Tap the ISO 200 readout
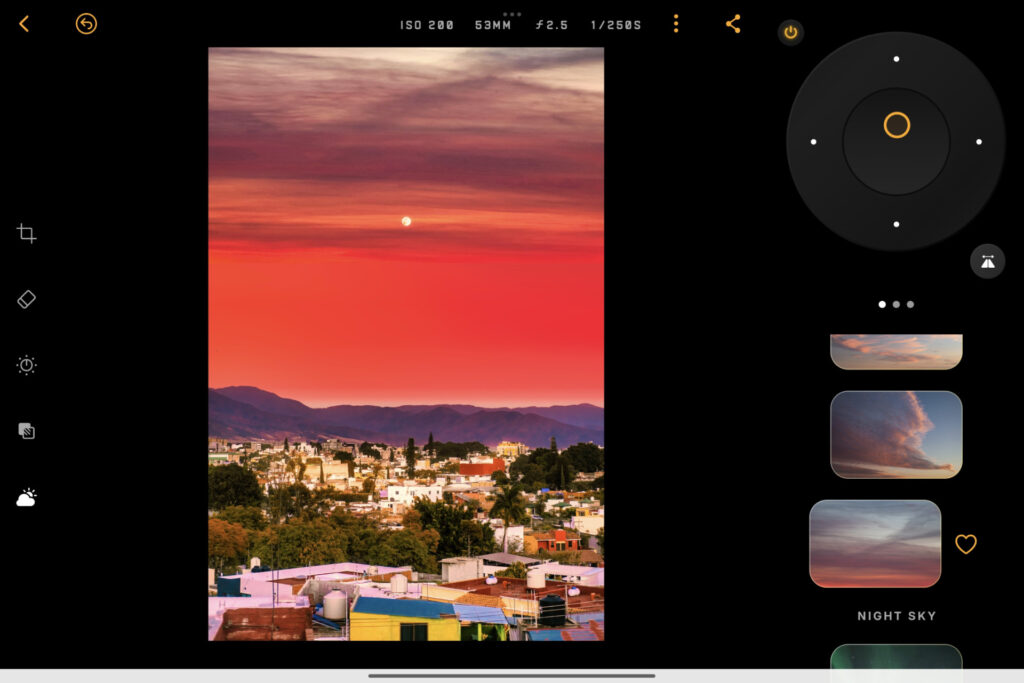The width and height of the screenshot is (1024, 683). [x=426, y=24]
